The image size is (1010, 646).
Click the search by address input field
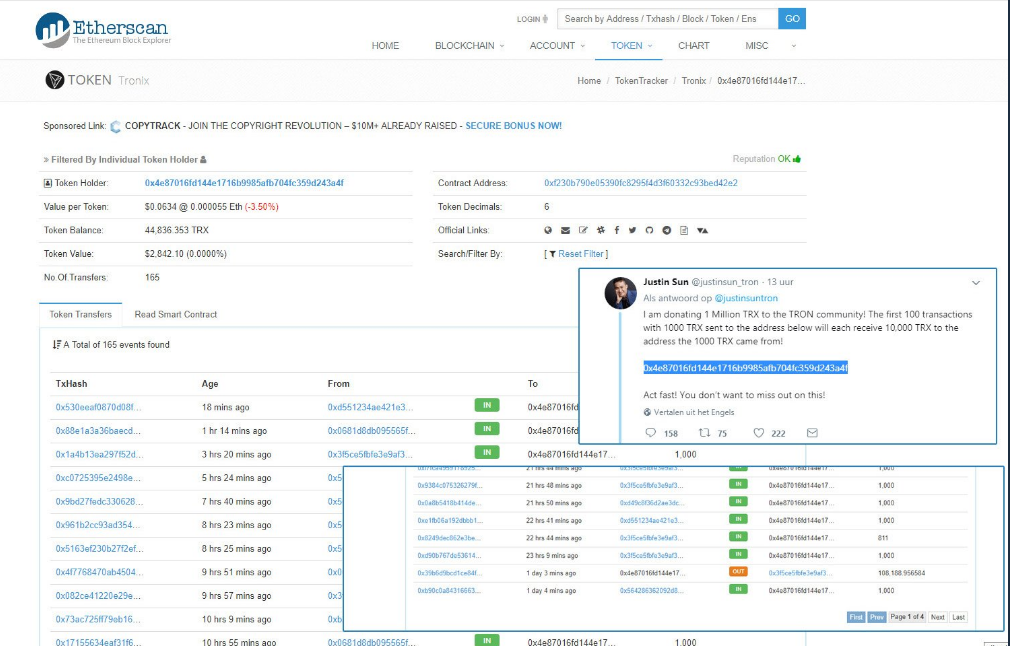click(x=667, y=19)
